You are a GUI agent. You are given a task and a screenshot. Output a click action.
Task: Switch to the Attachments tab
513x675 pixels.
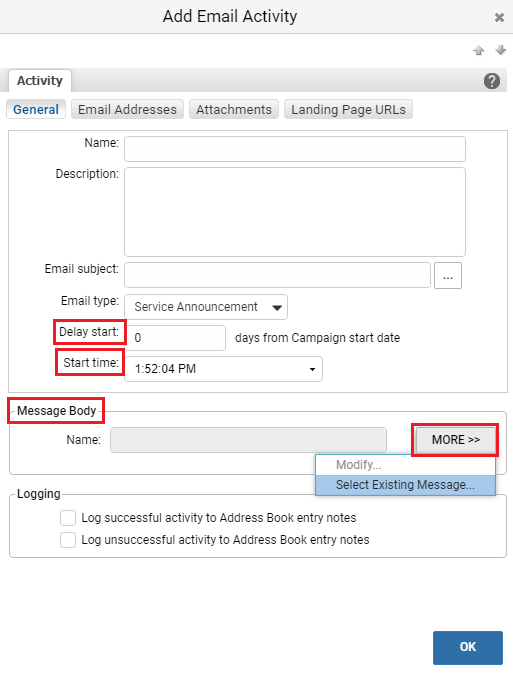(x=234, y=109)
